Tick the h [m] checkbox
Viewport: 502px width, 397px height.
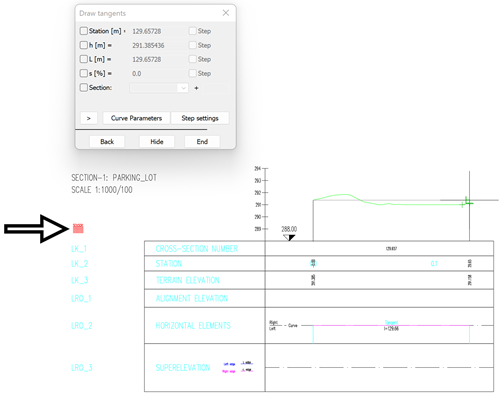tap(84, 45)
